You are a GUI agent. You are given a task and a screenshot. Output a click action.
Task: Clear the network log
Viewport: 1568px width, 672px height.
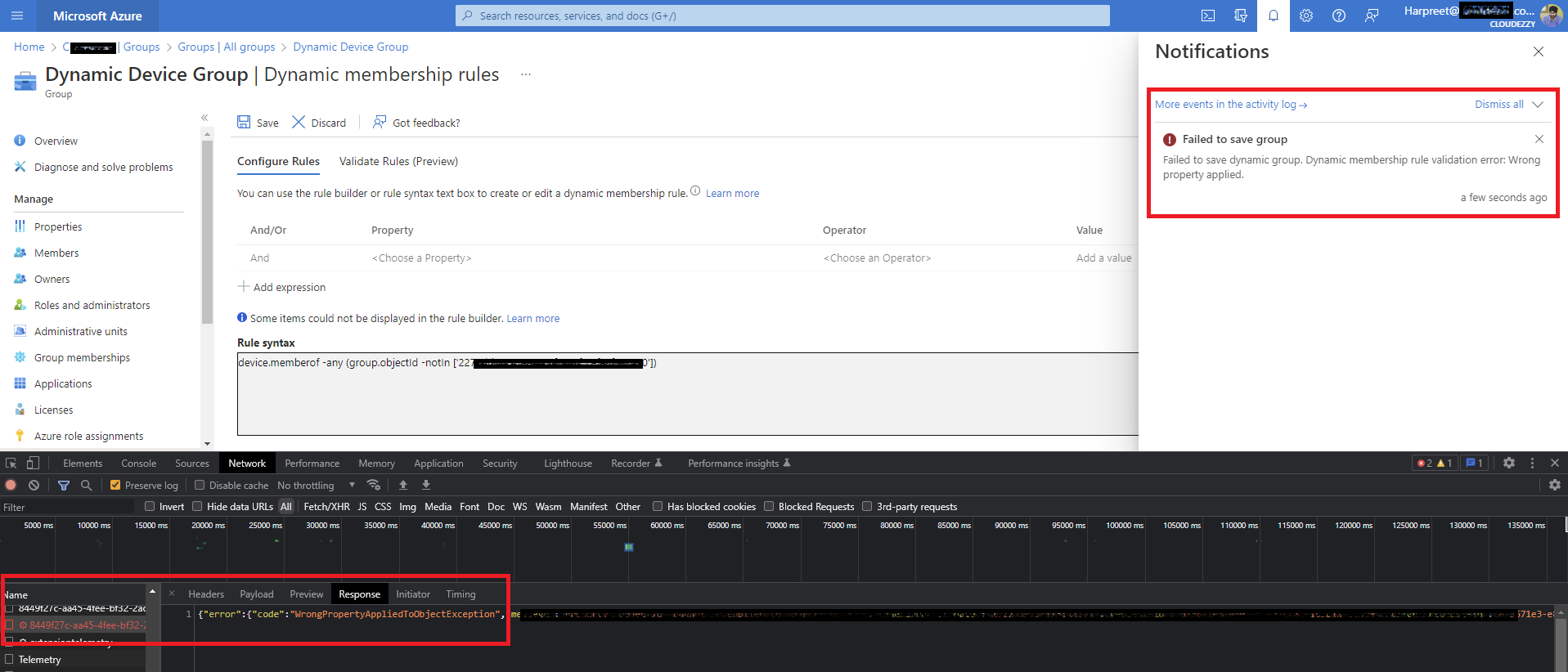[34, 485]
